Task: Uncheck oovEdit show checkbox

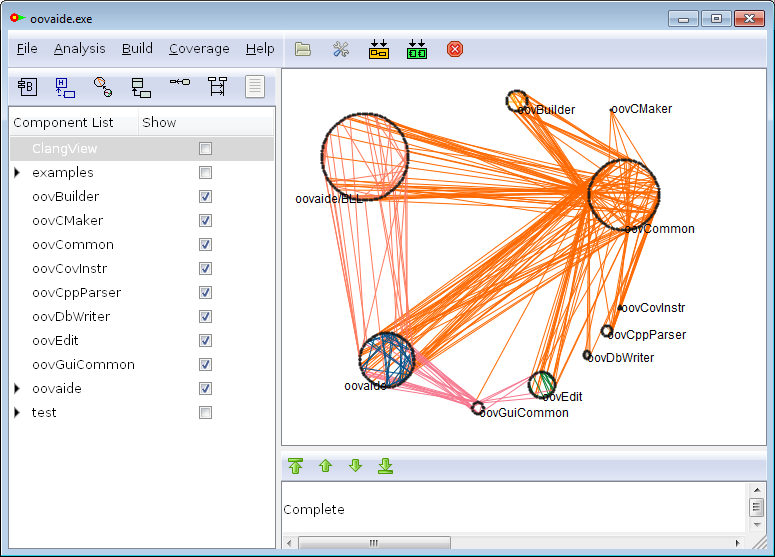Action: click(x=205, y=341)
